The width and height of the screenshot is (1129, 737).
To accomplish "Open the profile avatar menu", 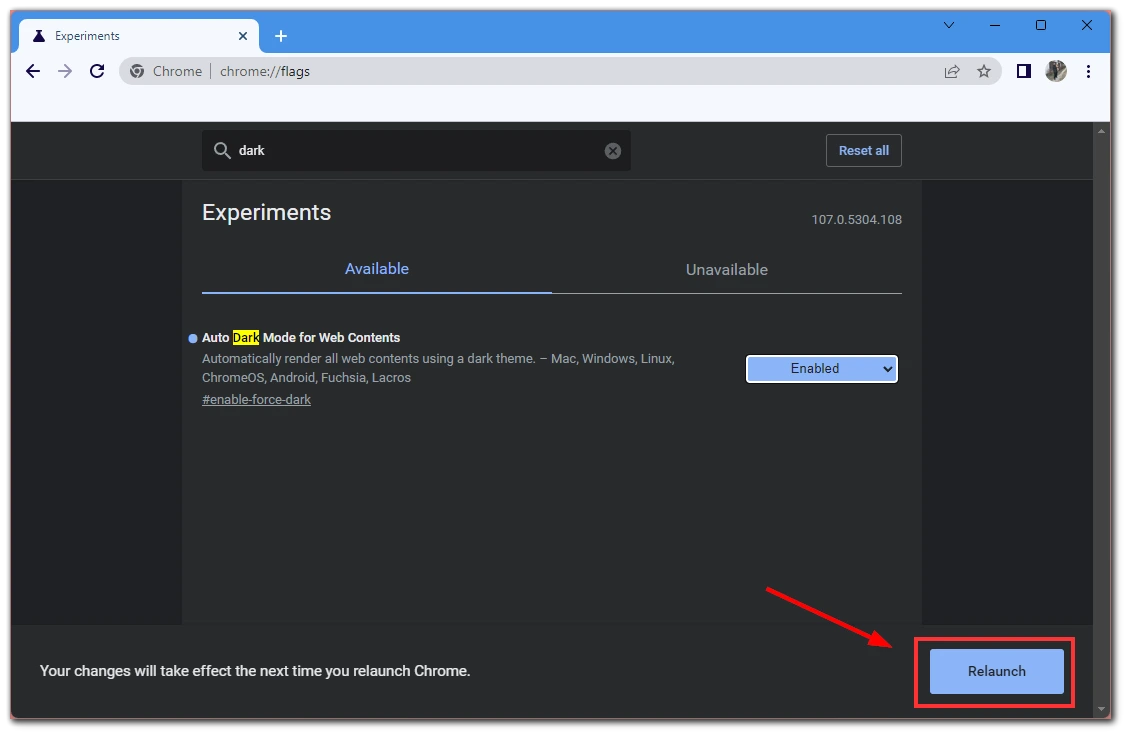I will (x=1056, y=71).
